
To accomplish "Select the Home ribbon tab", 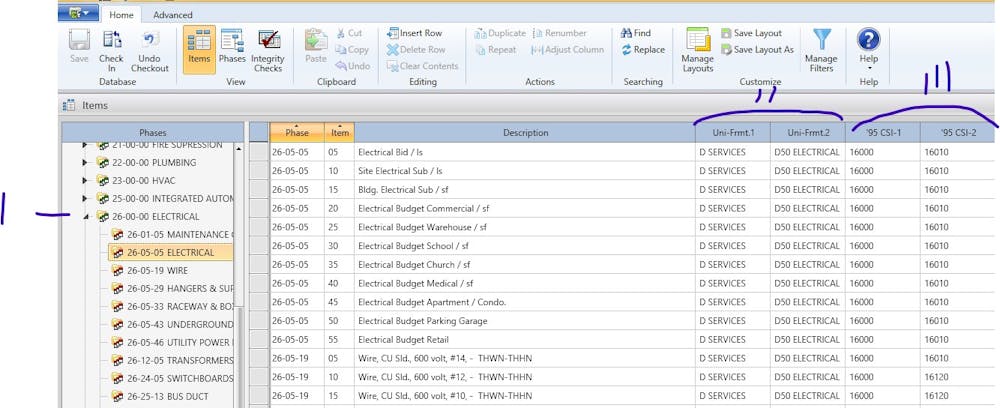I will [x=121, y=15].
